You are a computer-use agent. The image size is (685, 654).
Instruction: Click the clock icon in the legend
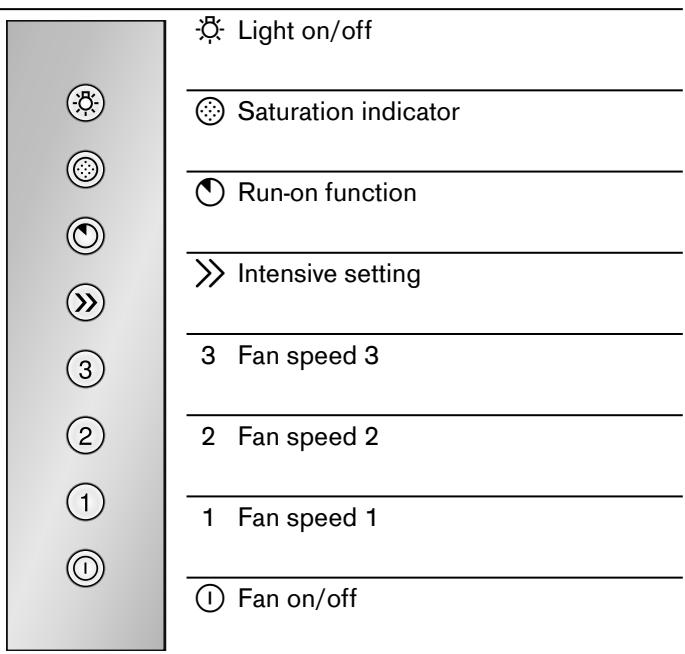pyautogui.click(x=210, y=192)
